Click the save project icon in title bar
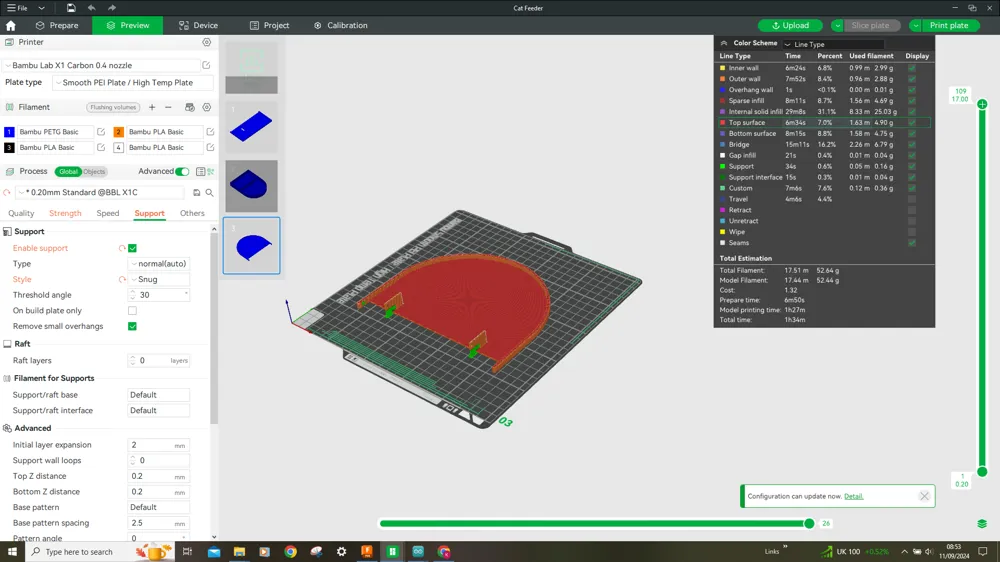 [x=71, y=8]
